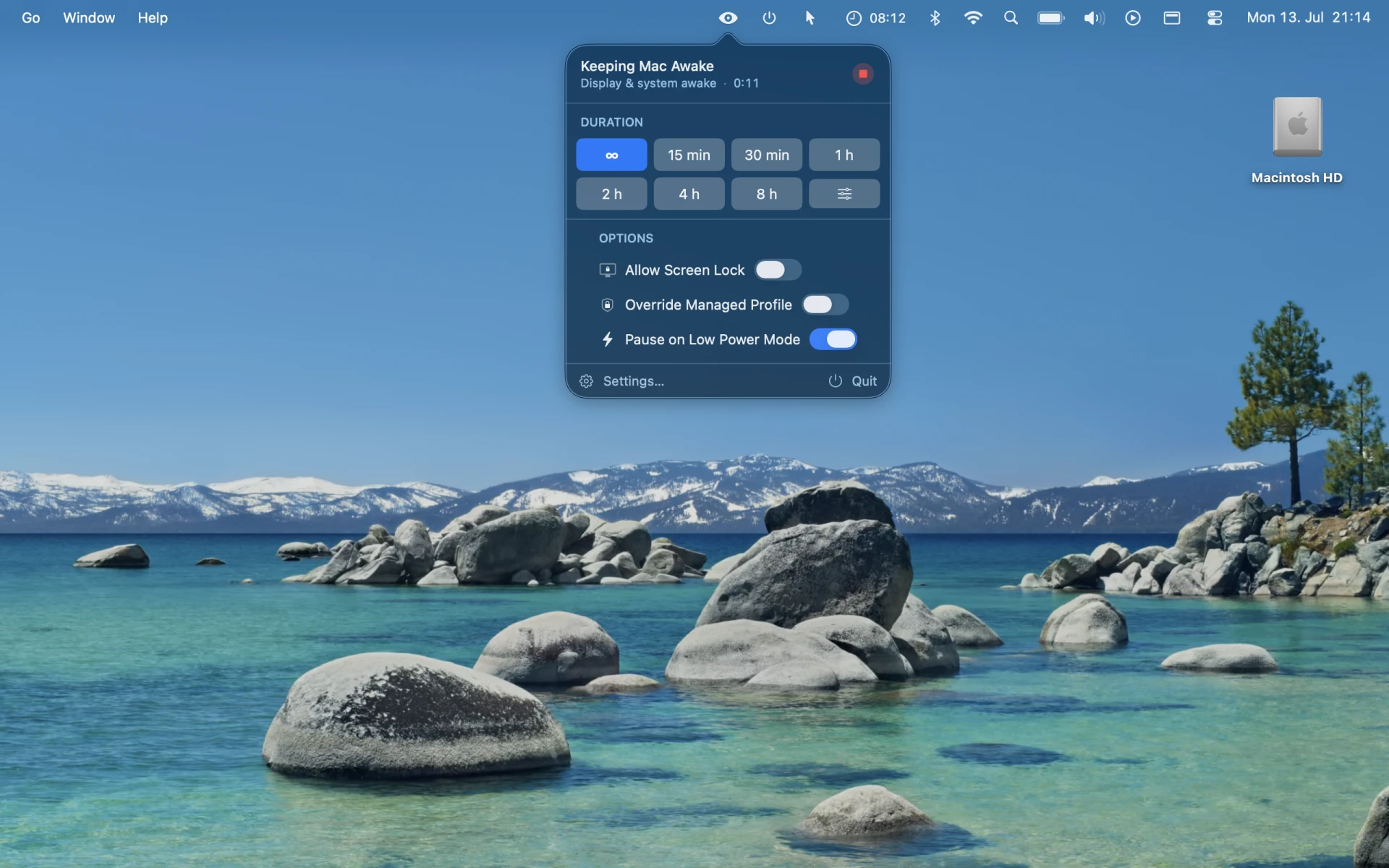Viewport: 1389px width, 868px height.
Task: Choose the 15 min duration
Action: (x=689, y=155)
